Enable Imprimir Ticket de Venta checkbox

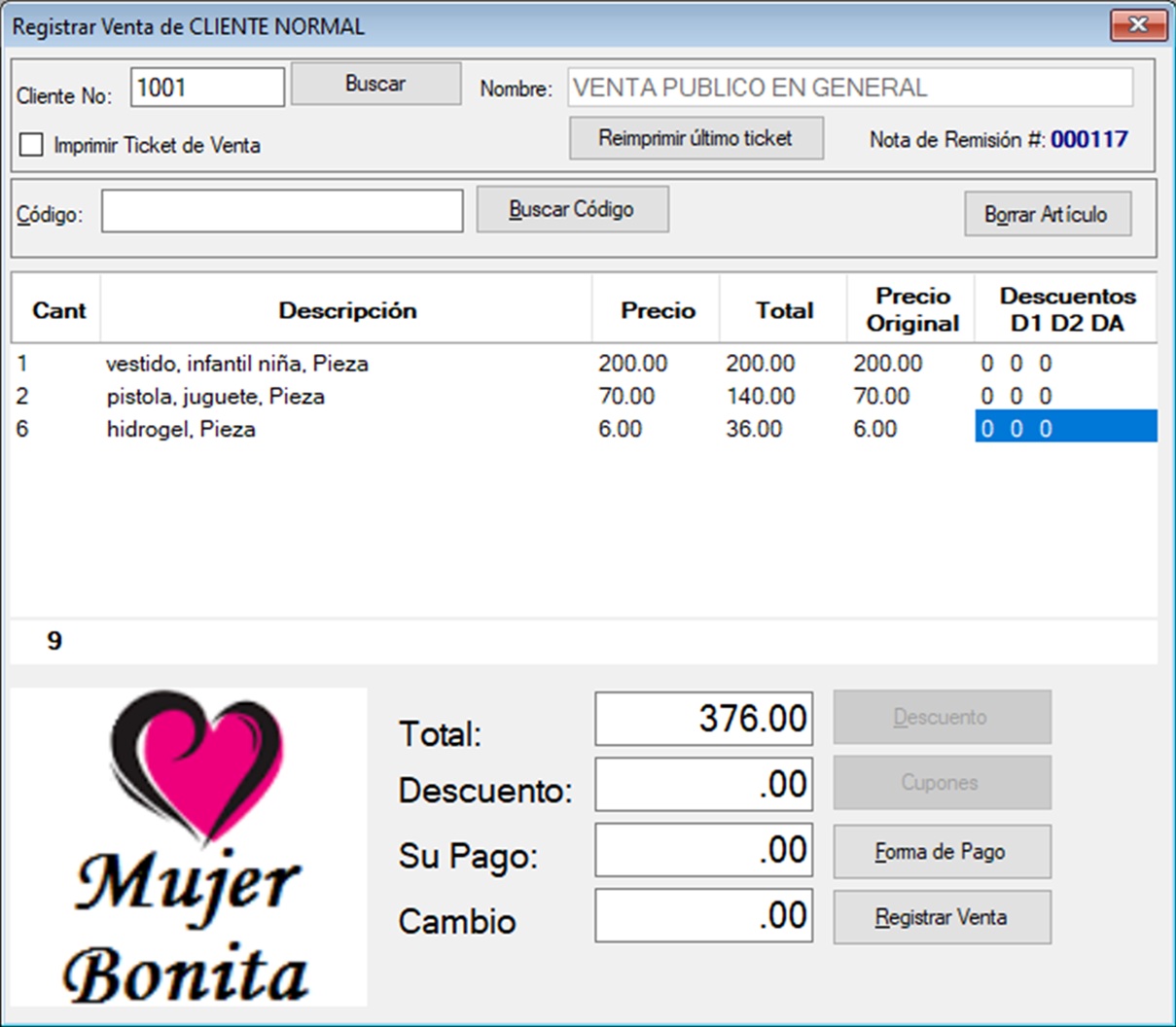point(32,145)
